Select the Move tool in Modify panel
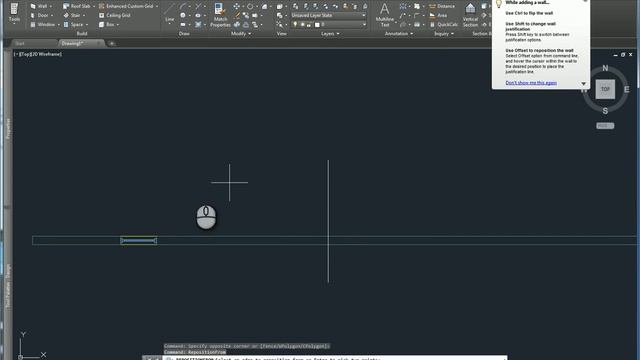 tap(236, 6)
